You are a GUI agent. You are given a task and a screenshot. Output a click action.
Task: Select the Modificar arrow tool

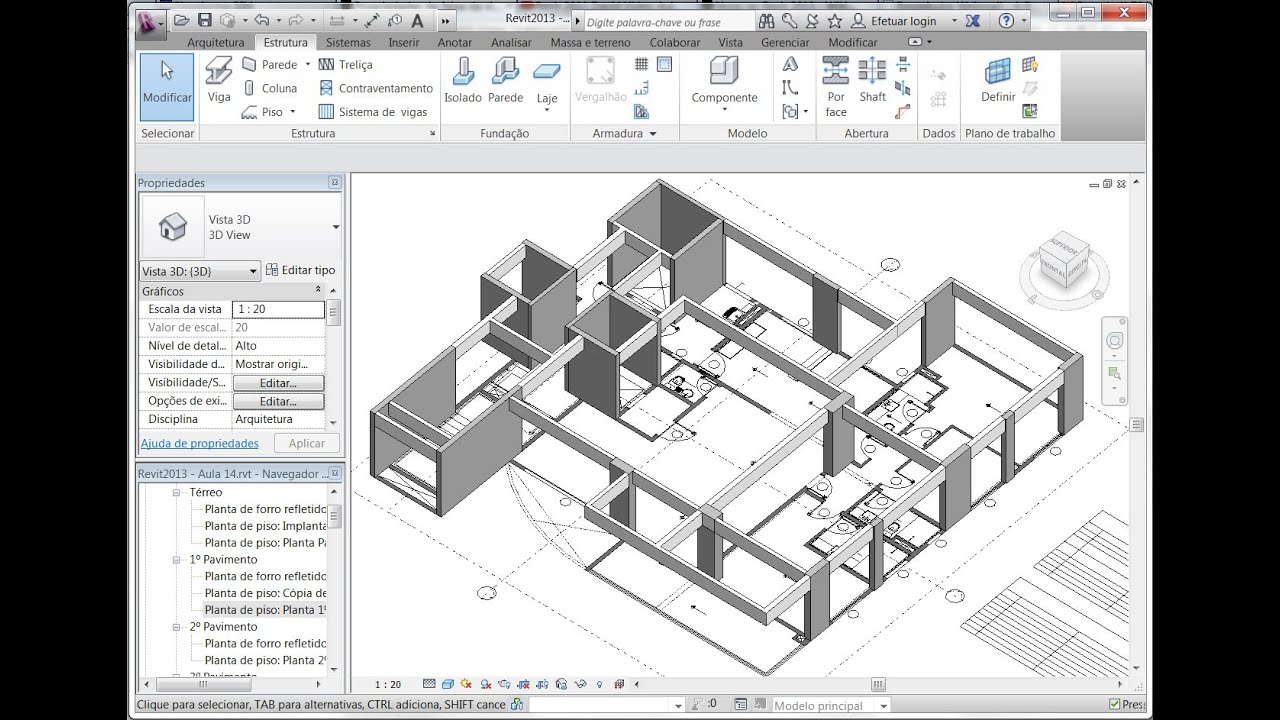click(167, 88)
